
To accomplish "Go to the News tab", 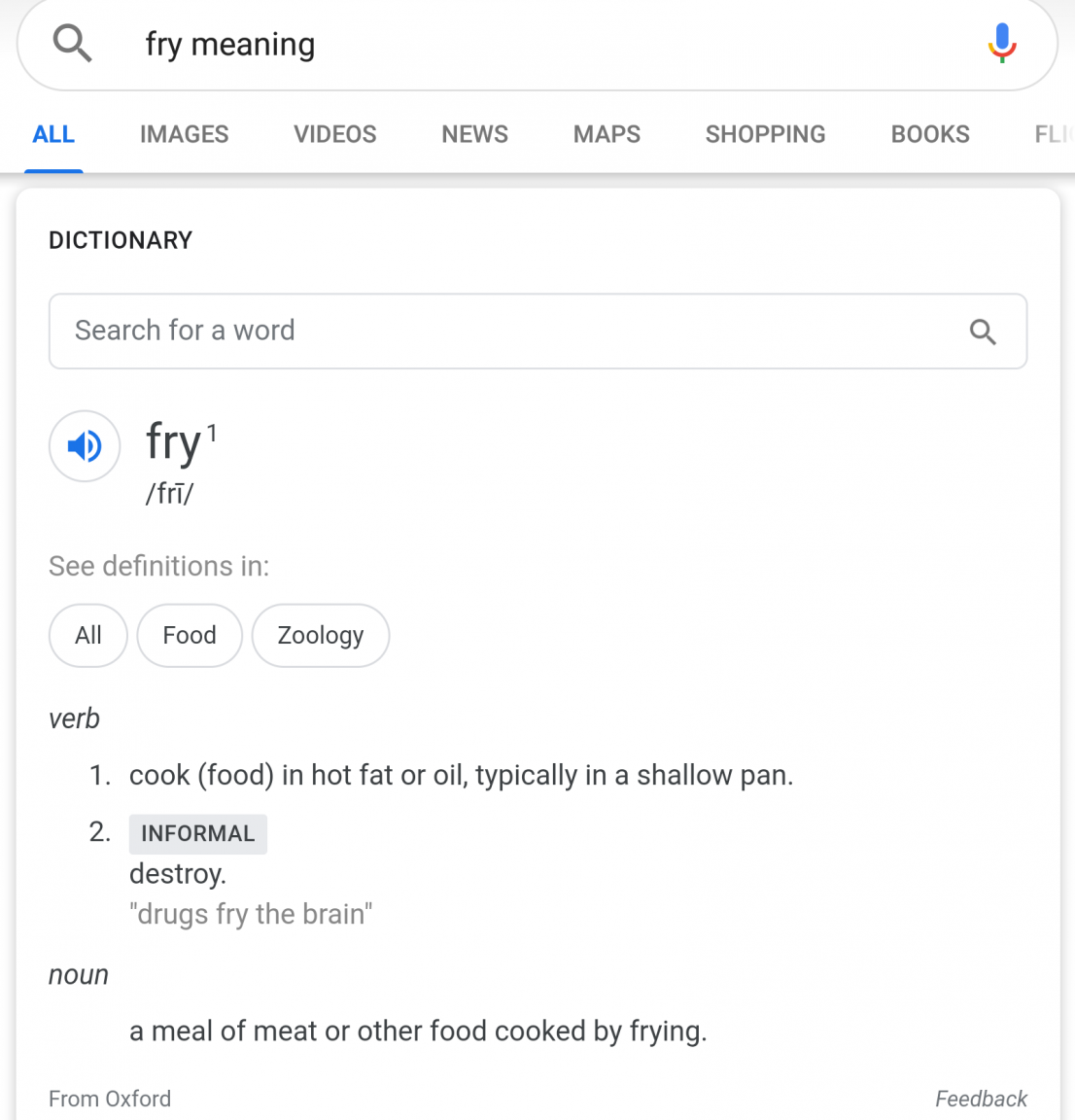I will click(474, 134).
